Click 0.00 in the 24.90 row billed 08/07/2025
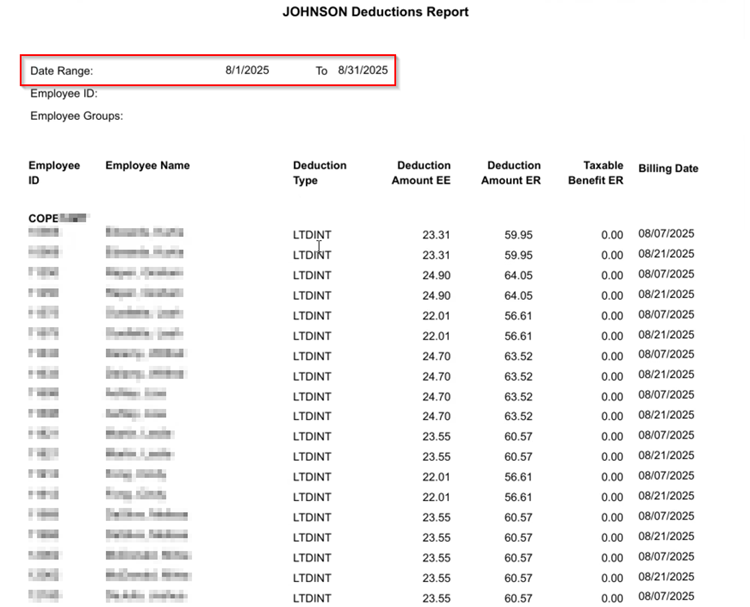 pos(612,276)
